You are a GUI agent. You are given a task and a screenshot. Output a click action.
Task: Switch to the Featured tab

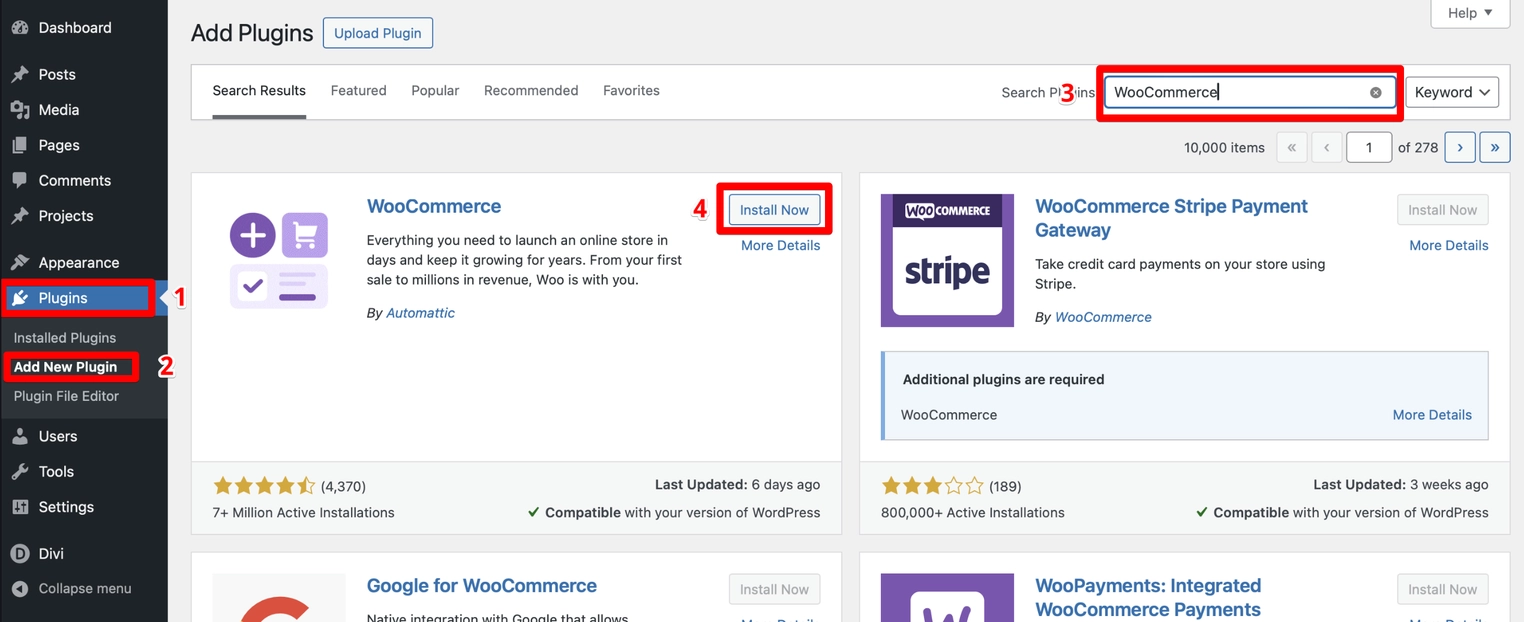pos(358,91)
